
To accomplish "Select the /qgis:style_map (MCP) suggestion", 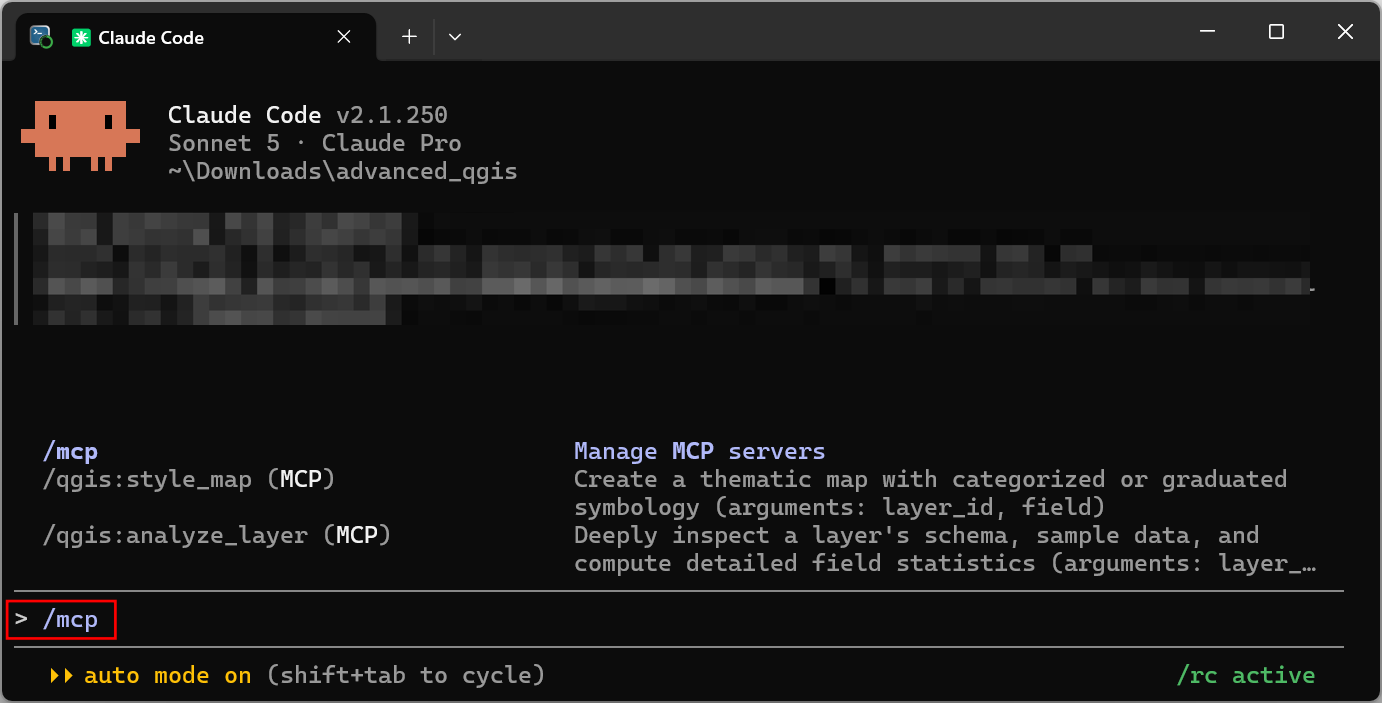I will tap(188, 480).
